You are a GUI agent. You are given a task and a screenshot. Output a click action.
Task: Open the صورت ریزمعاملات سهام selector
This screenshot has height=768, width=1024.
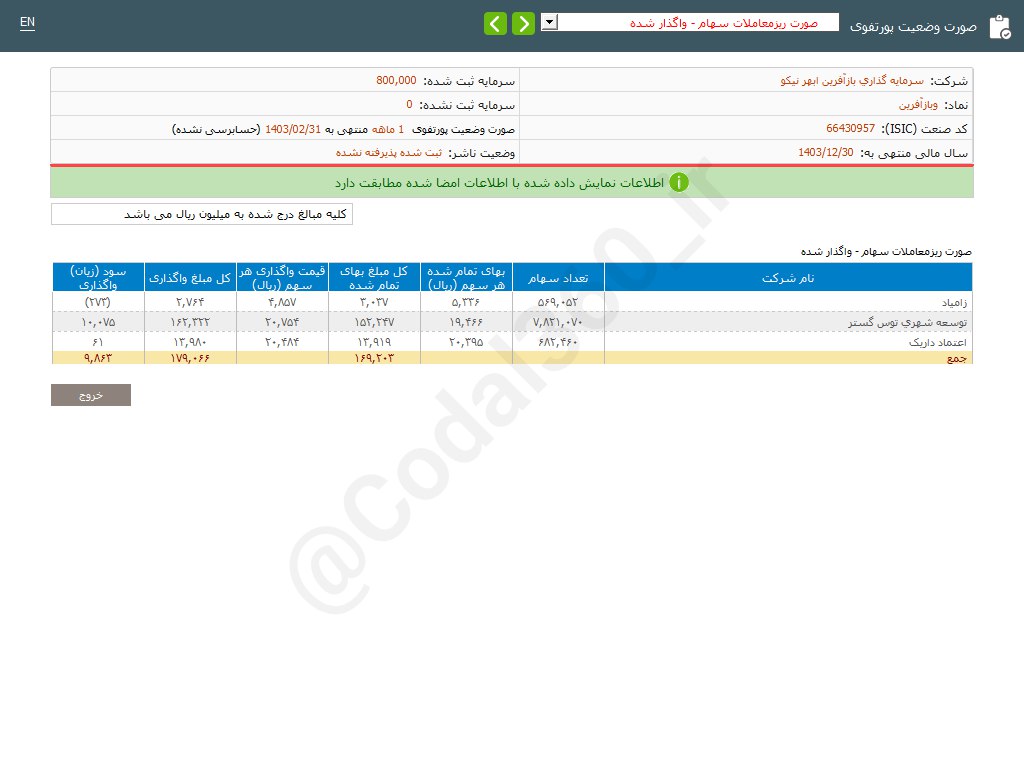[x=700, y=21]
